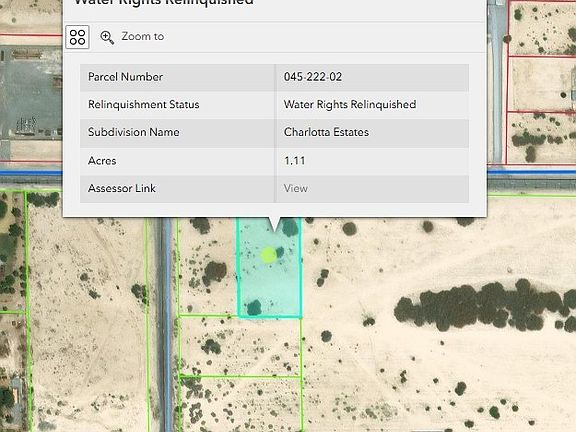This screenshot has height=432, width=576.
Task: Click the Parcel Number value 045-222-02
Action: pos(313,77)
